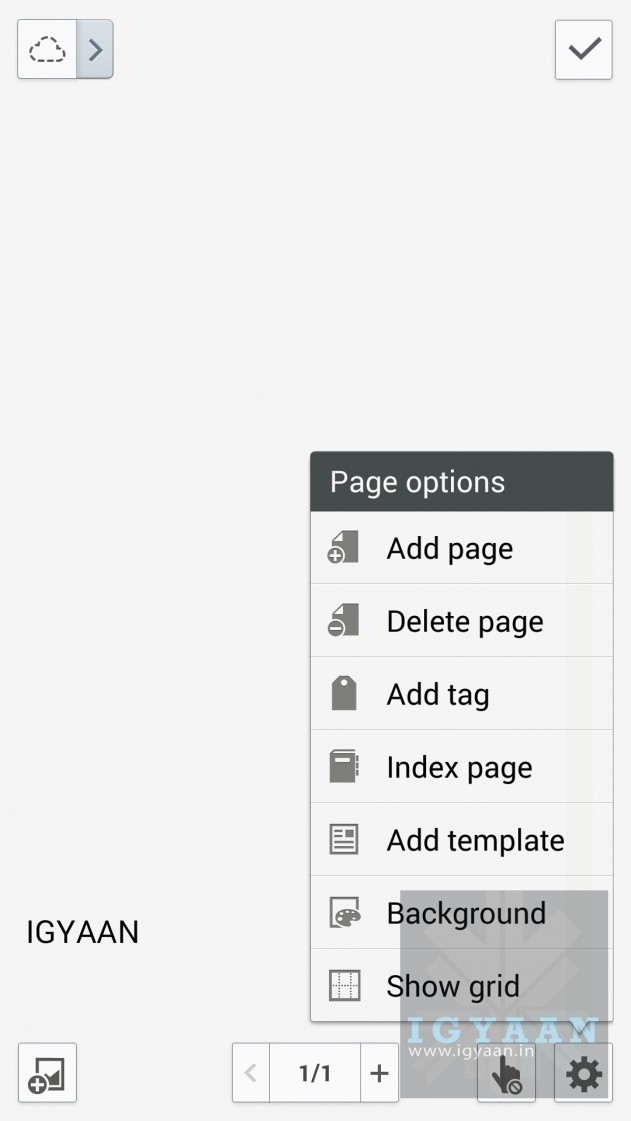Viewport: 631px width, 1121px height.
Task: Click the Add tag icon
Action: point(343,694)
